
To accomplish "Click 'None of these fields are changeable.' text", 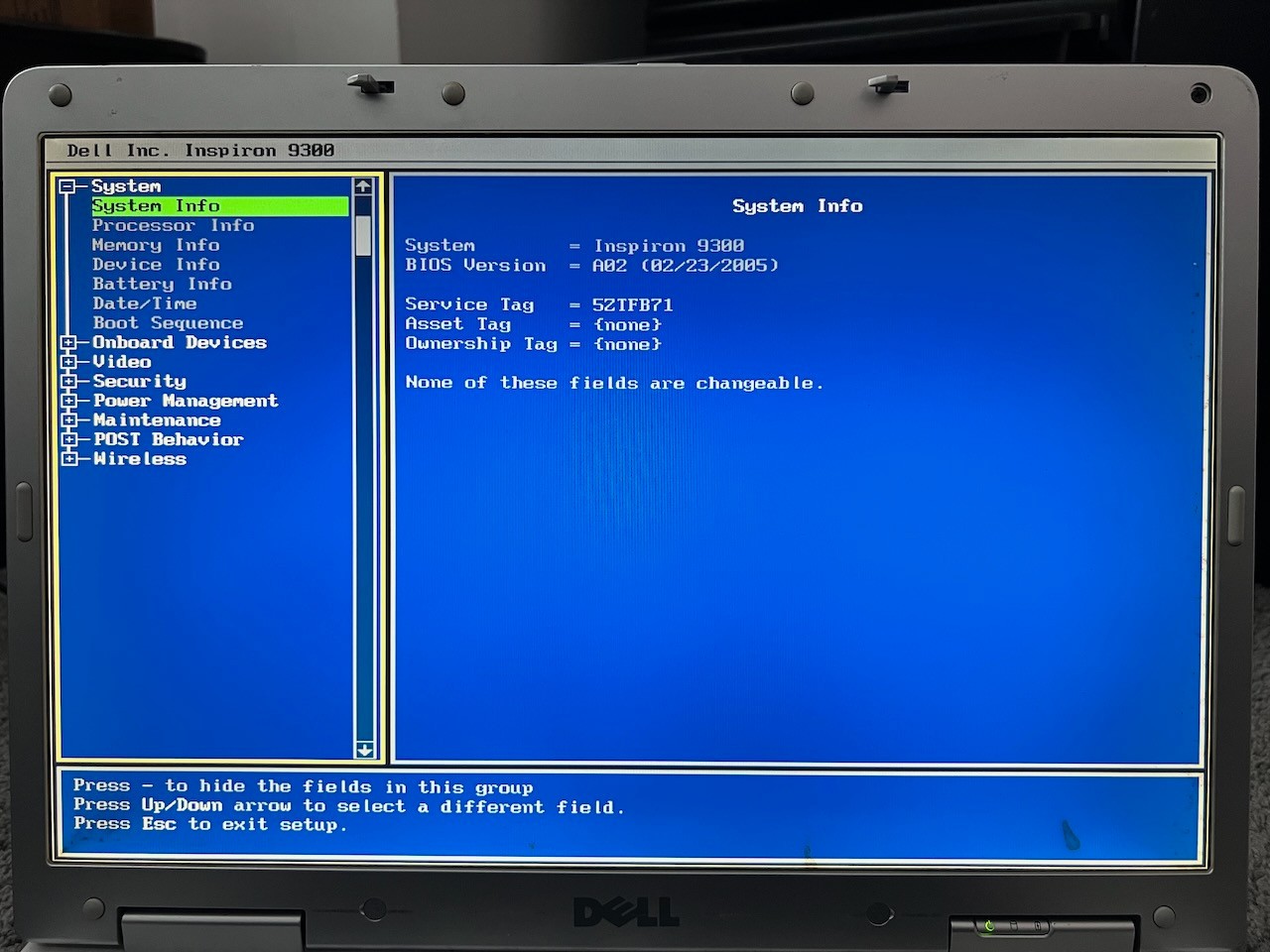I will tap(614, 383).
